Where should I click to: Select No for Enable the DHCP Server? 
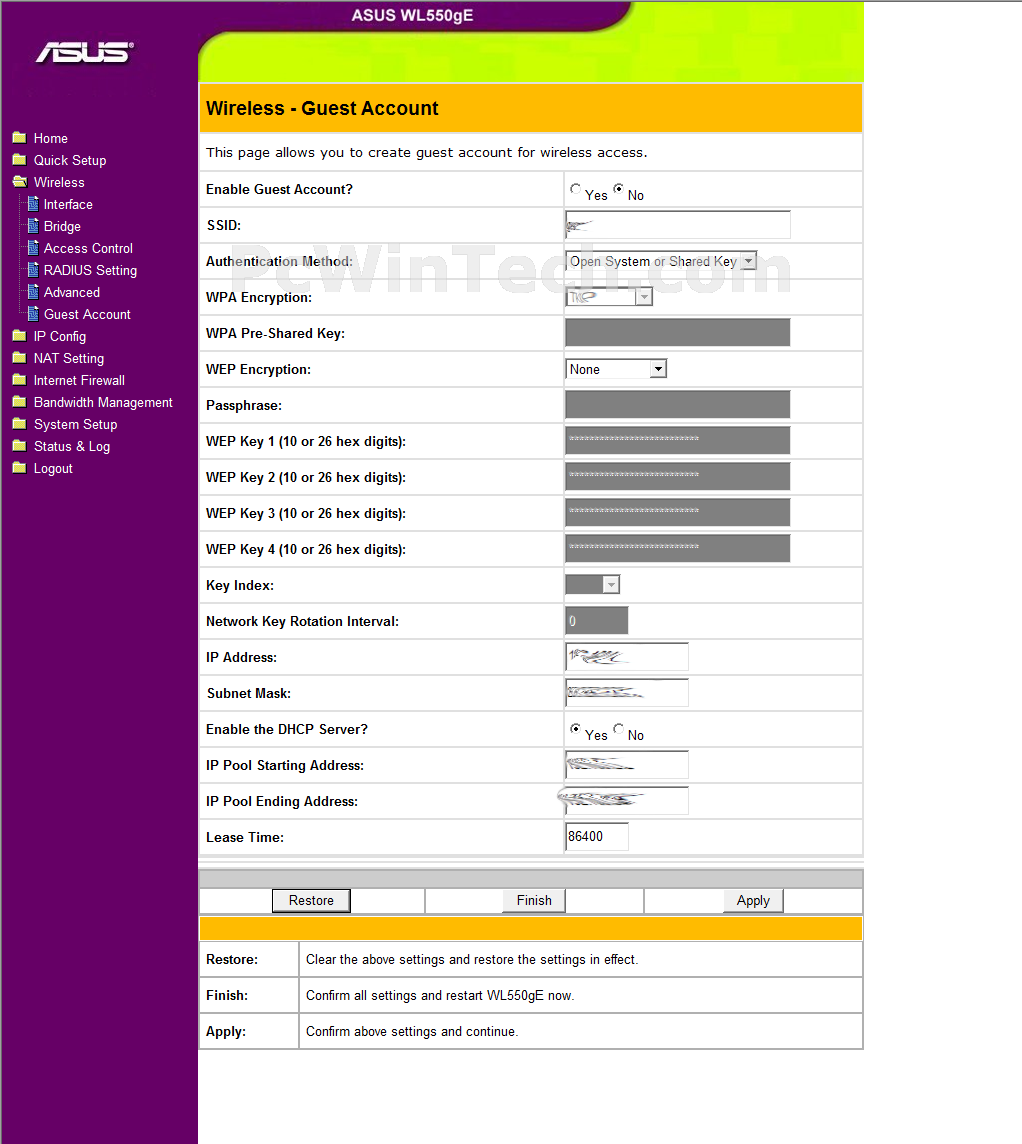[619, 729]
